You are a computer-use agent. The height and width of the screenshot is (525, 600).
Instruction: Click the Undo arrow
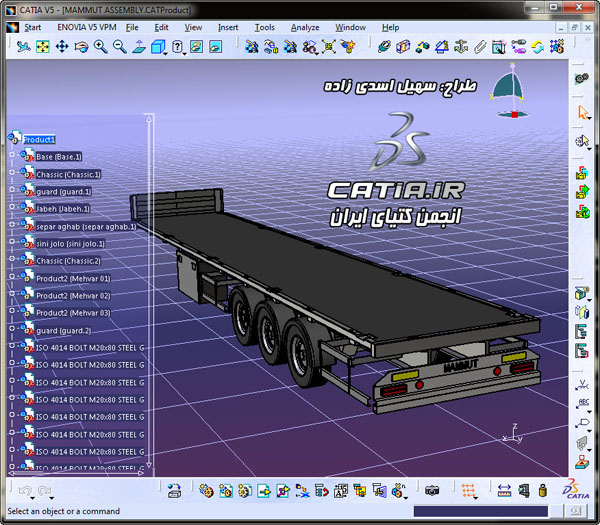[25, 490]
